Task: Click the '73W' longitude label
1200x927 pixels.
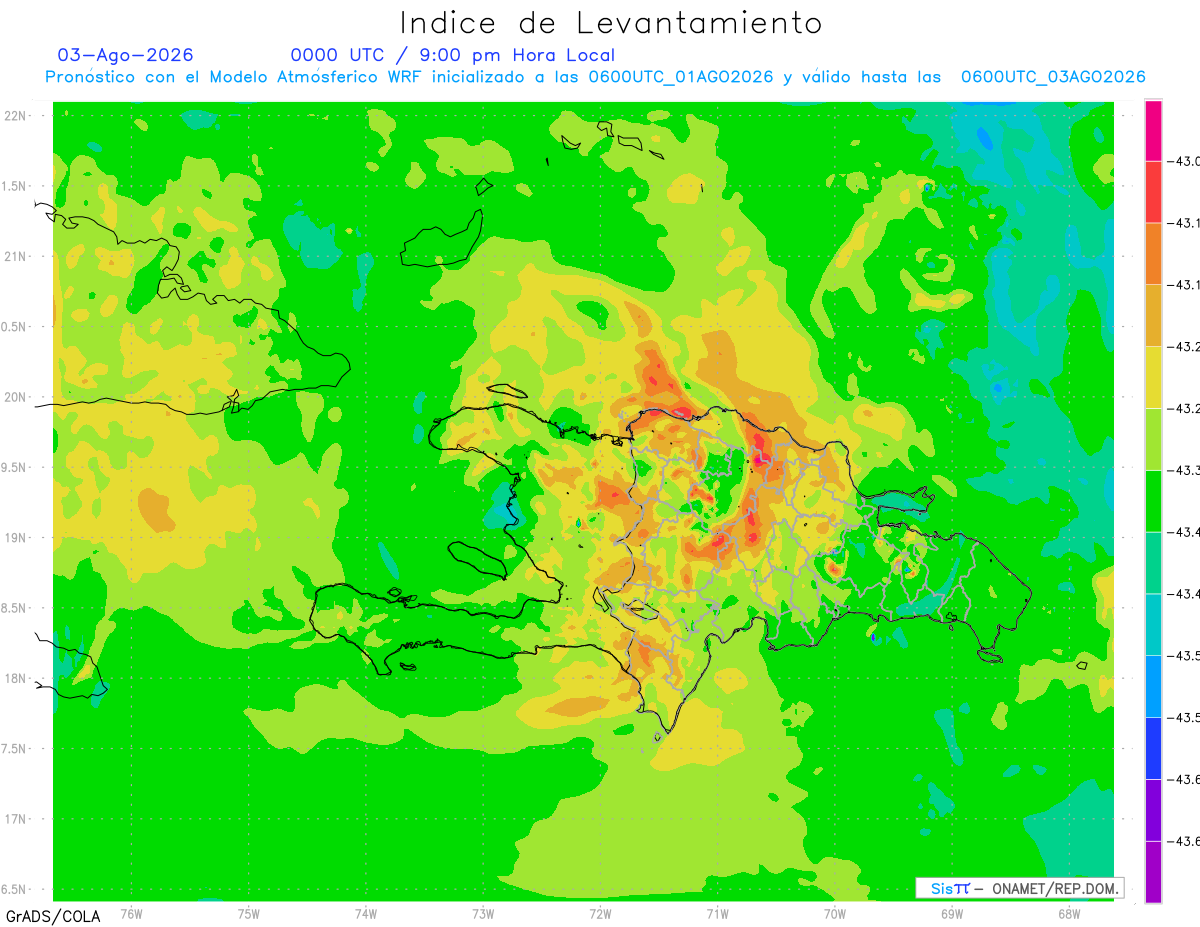Action: pos(483,913)
